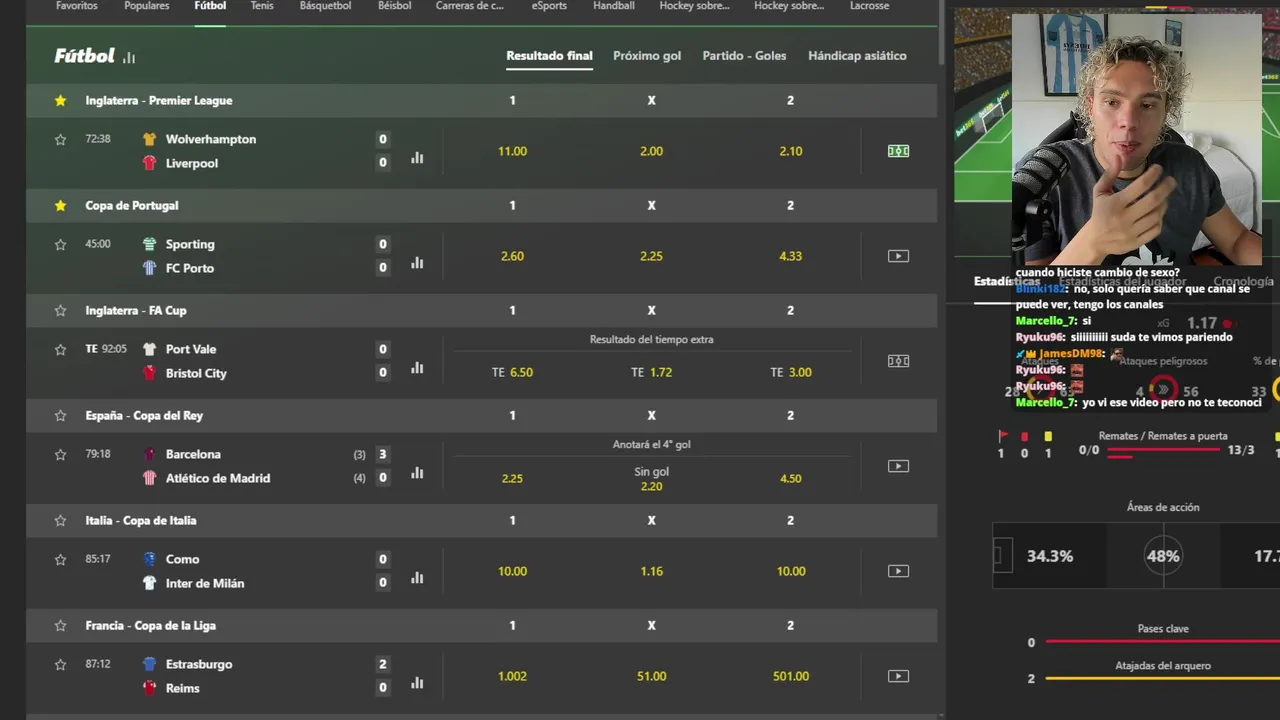Switch to the Tenis sport tab

coord(262,6)
